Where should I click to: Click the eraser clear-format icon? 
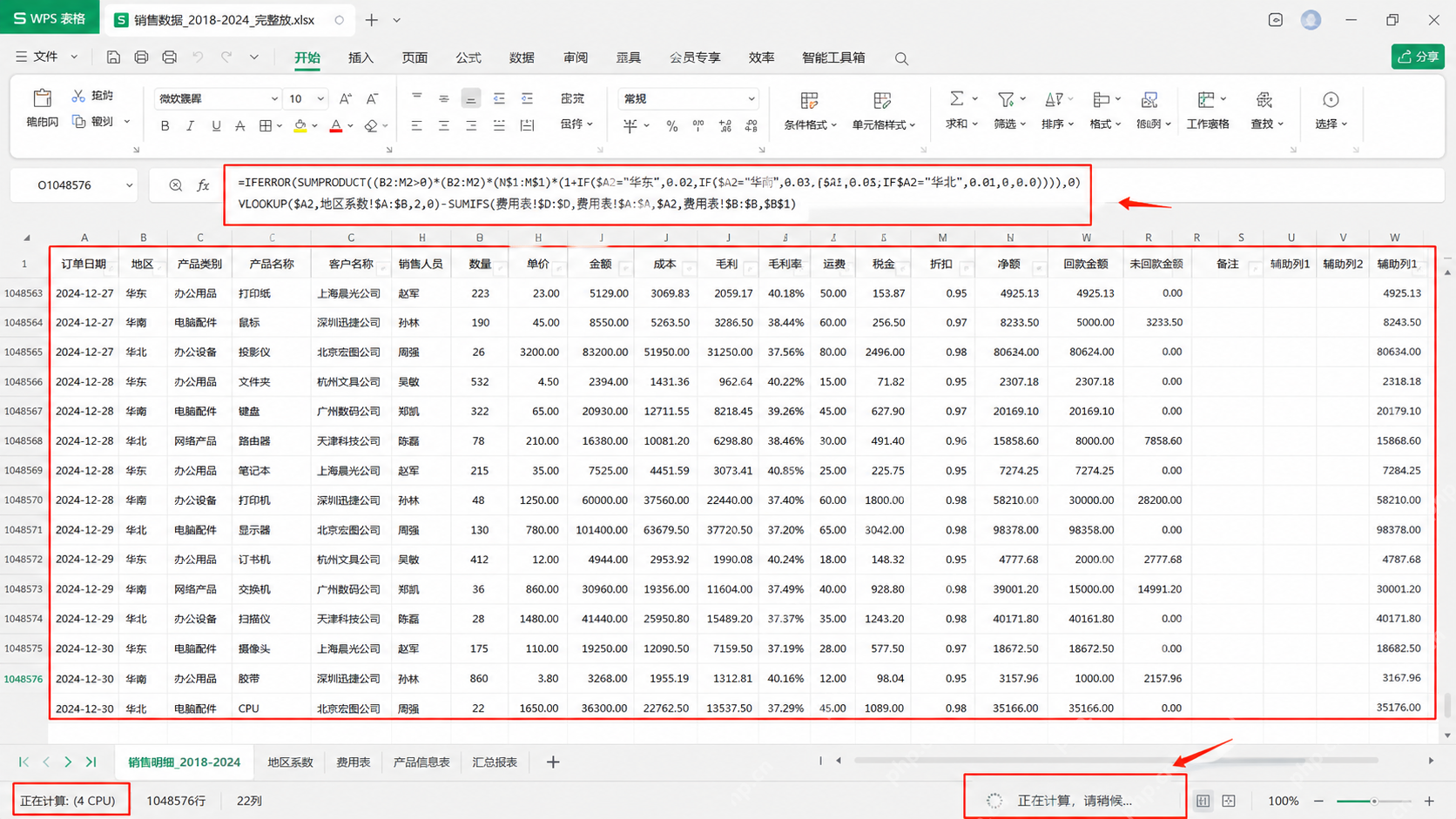[x=371, y=126]
